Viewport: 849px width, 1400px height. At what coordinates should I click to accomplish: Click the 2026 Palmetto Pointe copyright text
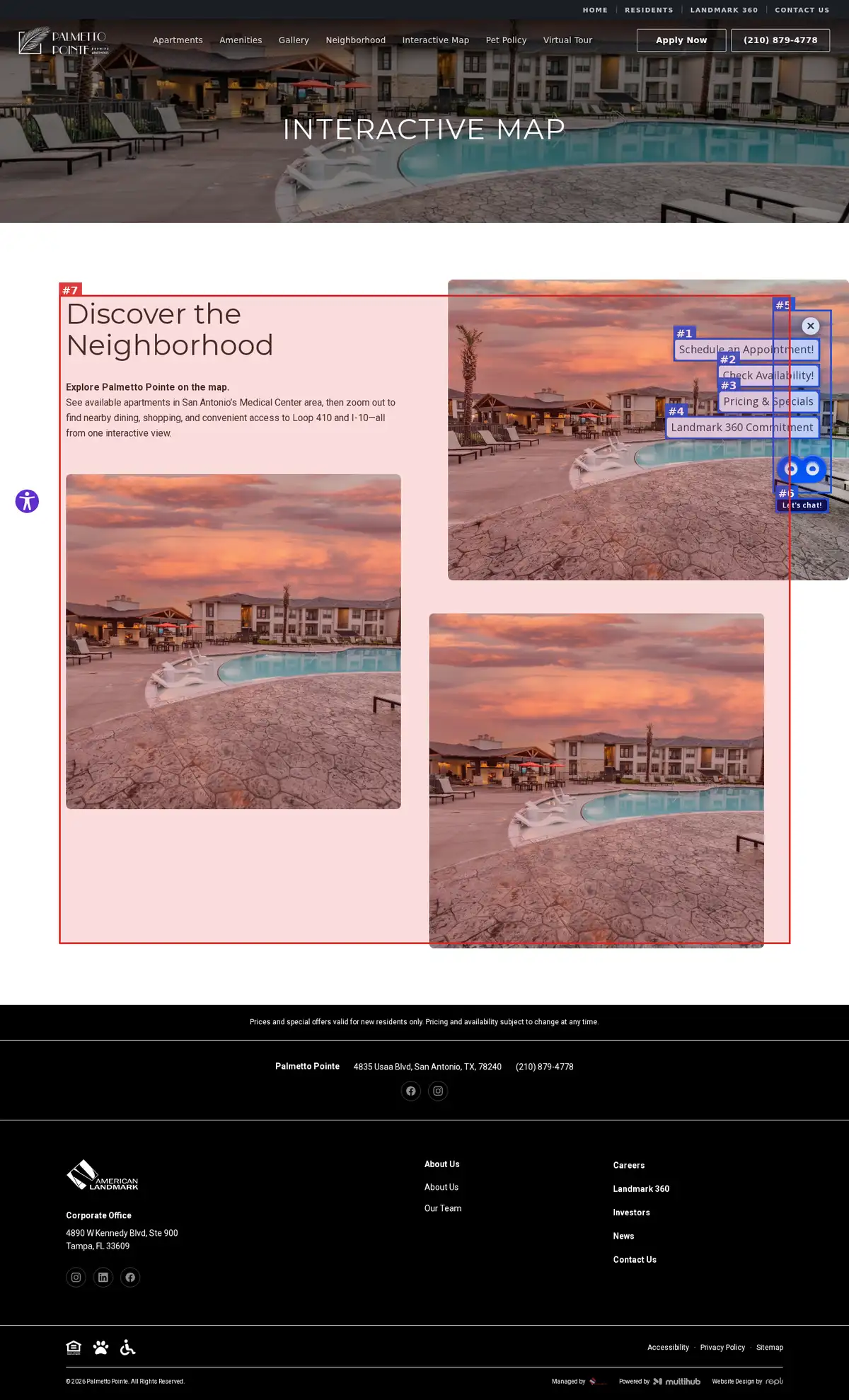point(125,1381)
